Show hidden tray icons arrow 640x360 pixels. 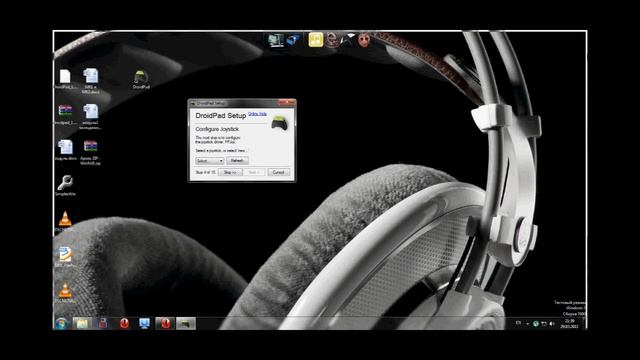528,324
